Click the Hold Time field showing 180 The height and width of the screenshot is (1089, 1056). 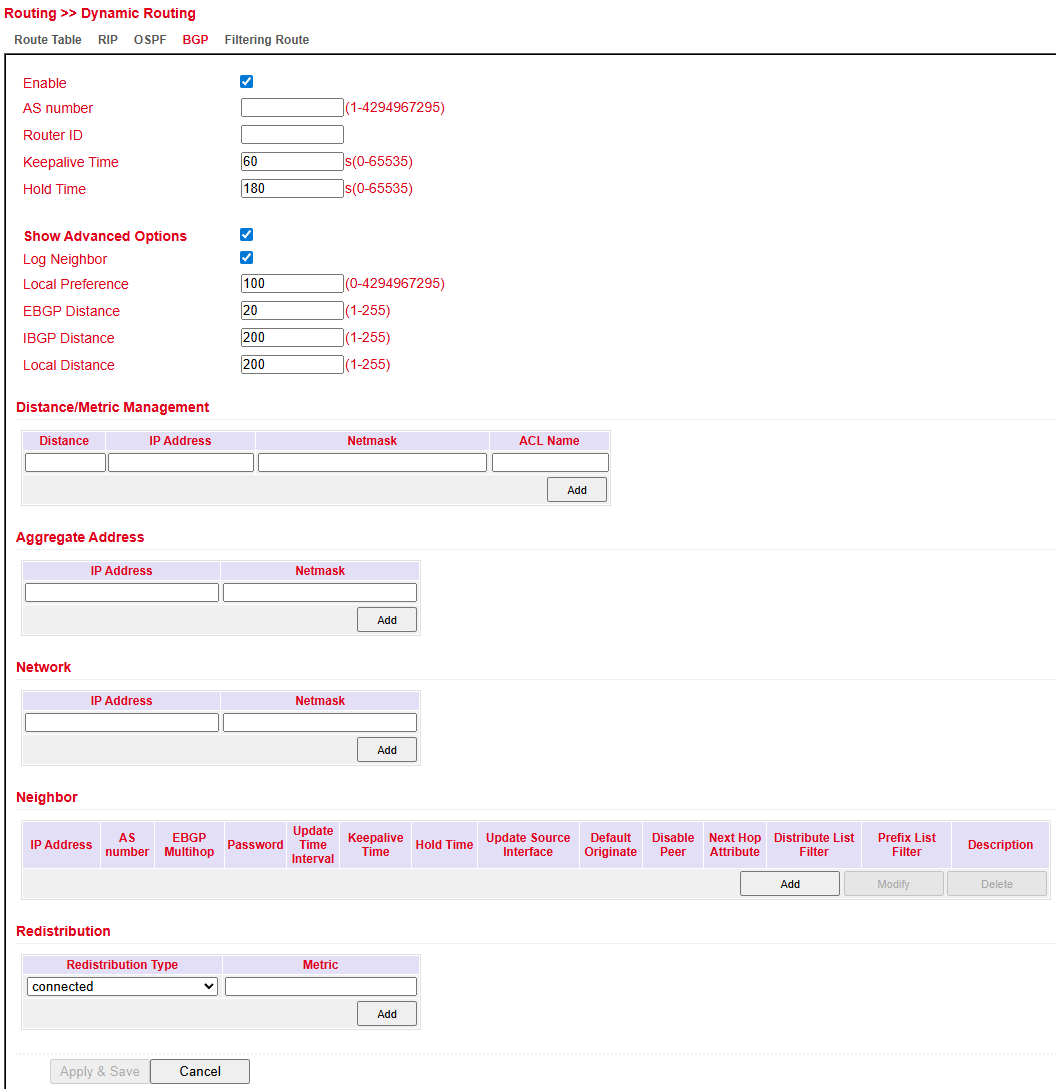click(x=292, y=187)
